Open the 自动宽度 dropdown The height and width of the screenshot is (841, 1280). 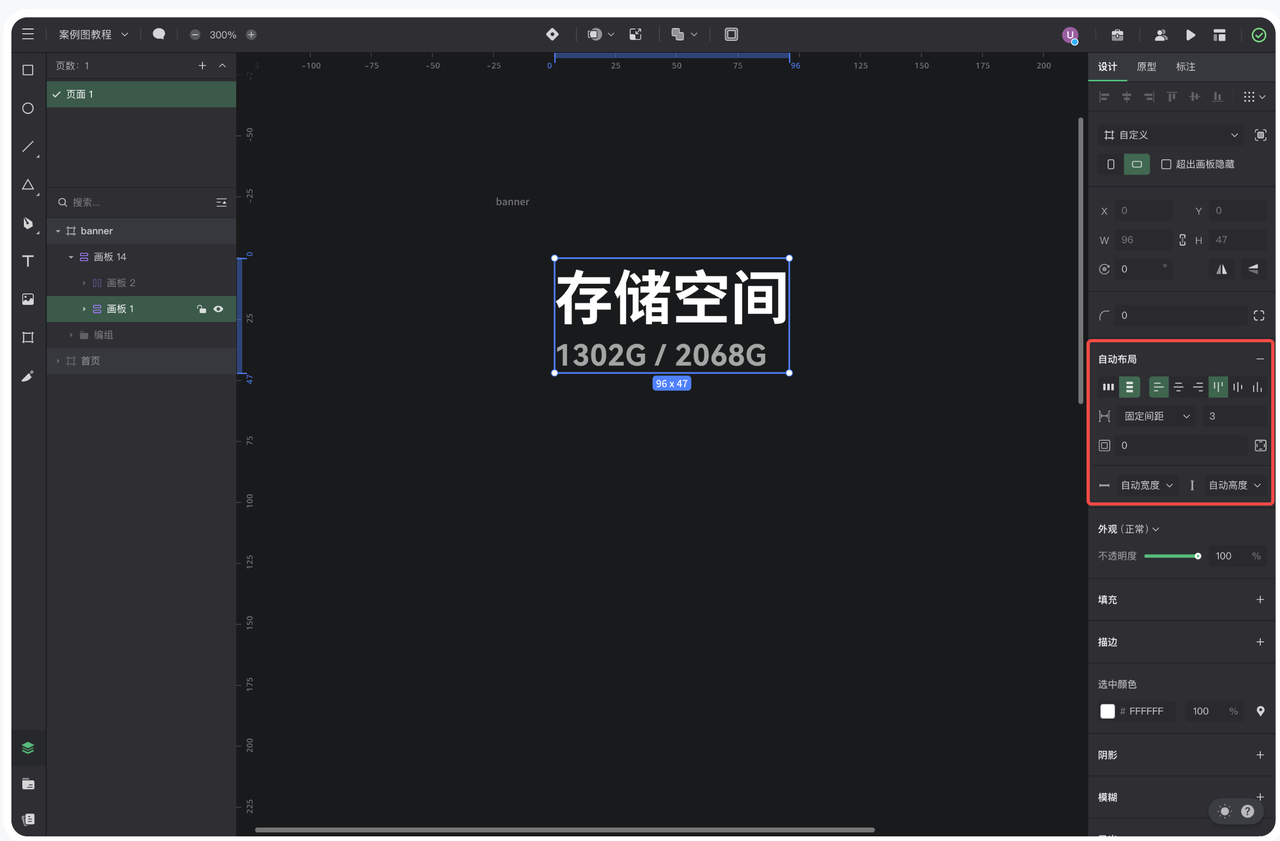point(1146,485)
